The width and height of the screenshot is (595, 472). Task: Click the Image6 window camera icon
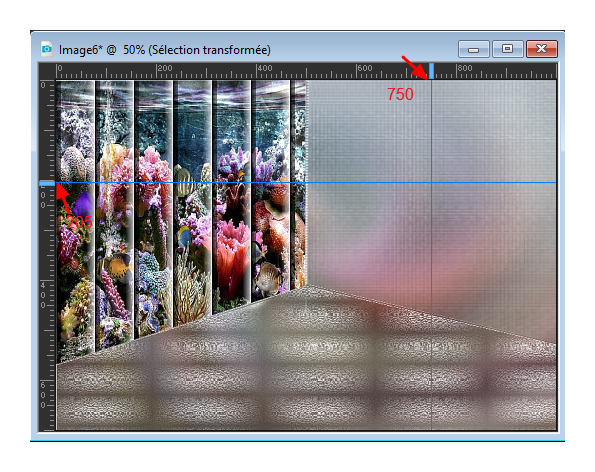point(47,49)
